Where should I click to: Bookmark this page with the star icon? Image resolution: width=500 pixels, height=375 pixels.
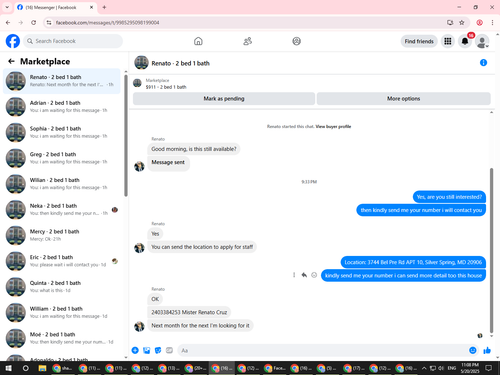tap(462, 23)
